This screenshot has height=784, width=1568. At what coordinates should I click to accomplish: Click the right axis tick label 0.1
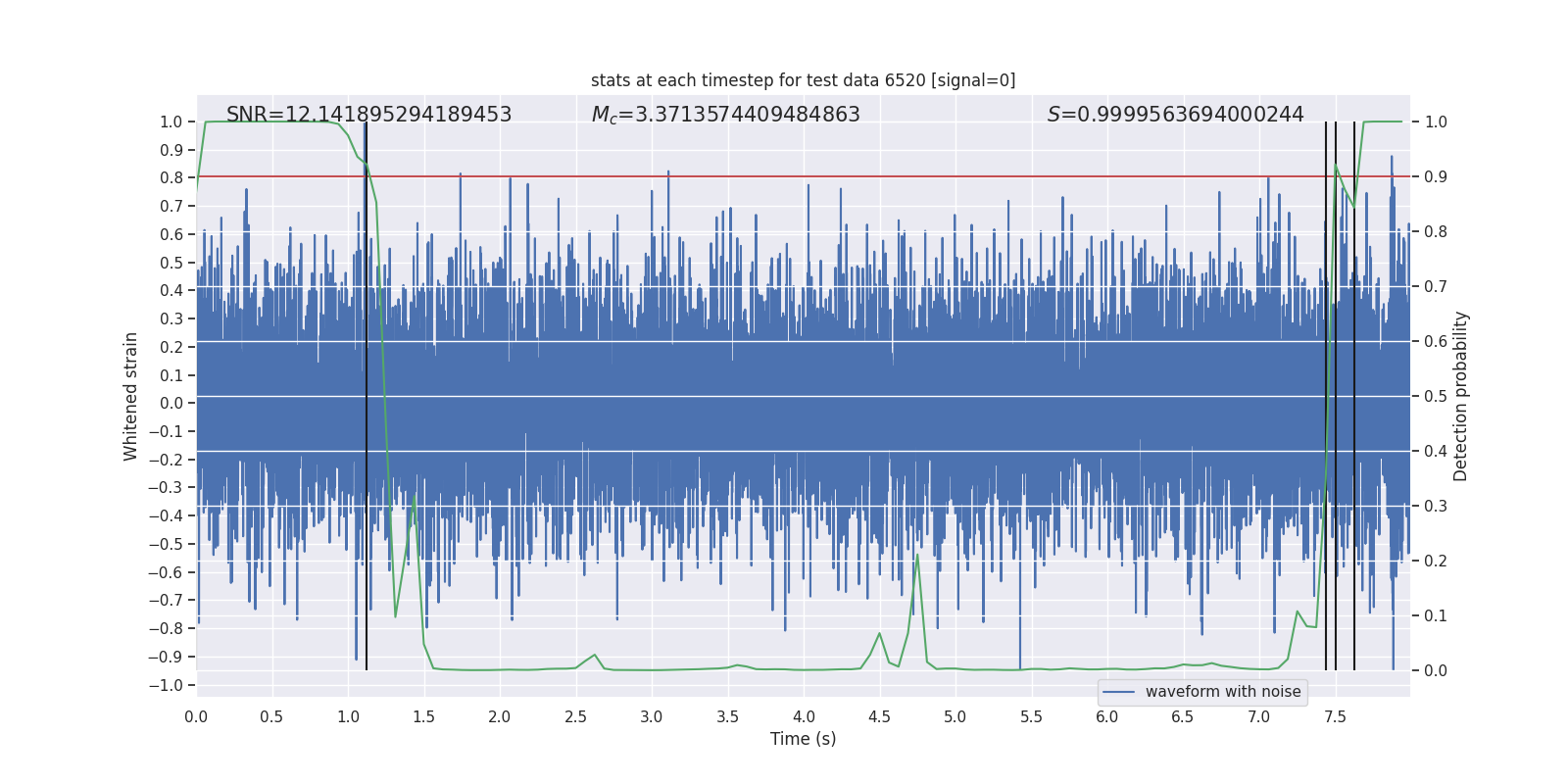[x=1436, y=616]
